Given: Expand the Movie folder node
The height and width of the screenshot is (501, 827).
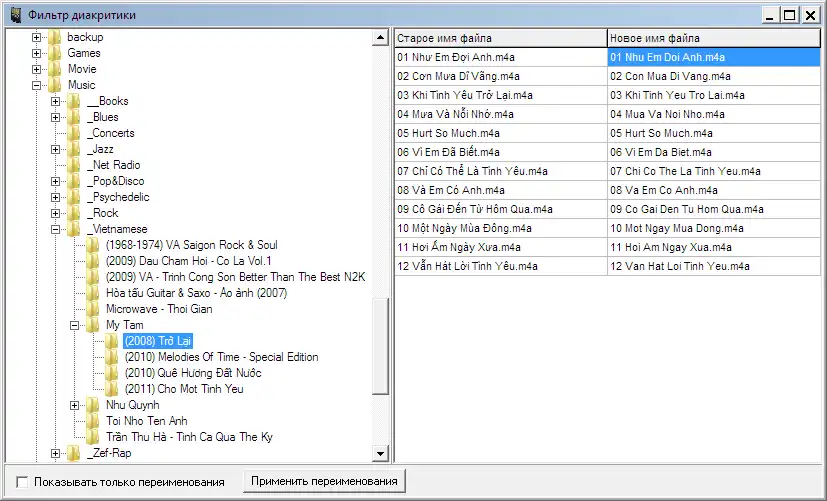Looking at the screenshot, I should (36, 69).
